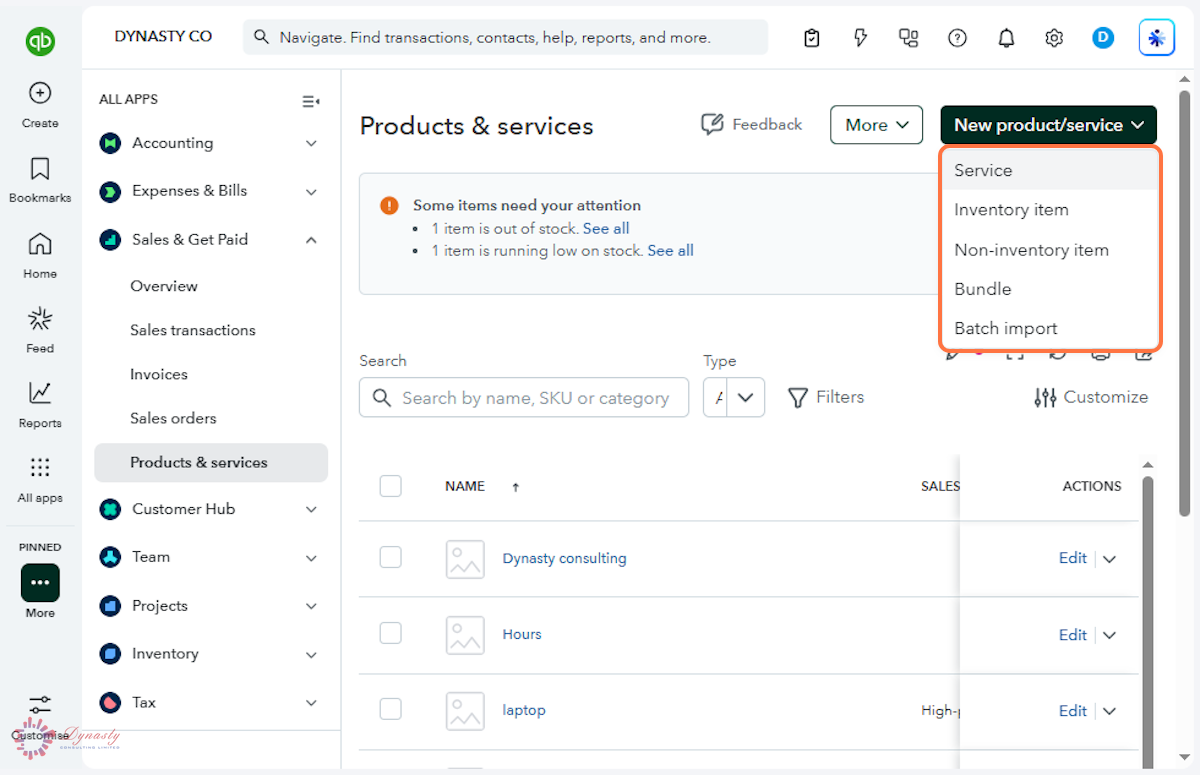
Task: Open the notifications bell icon
Action: tap(1006, 38)
